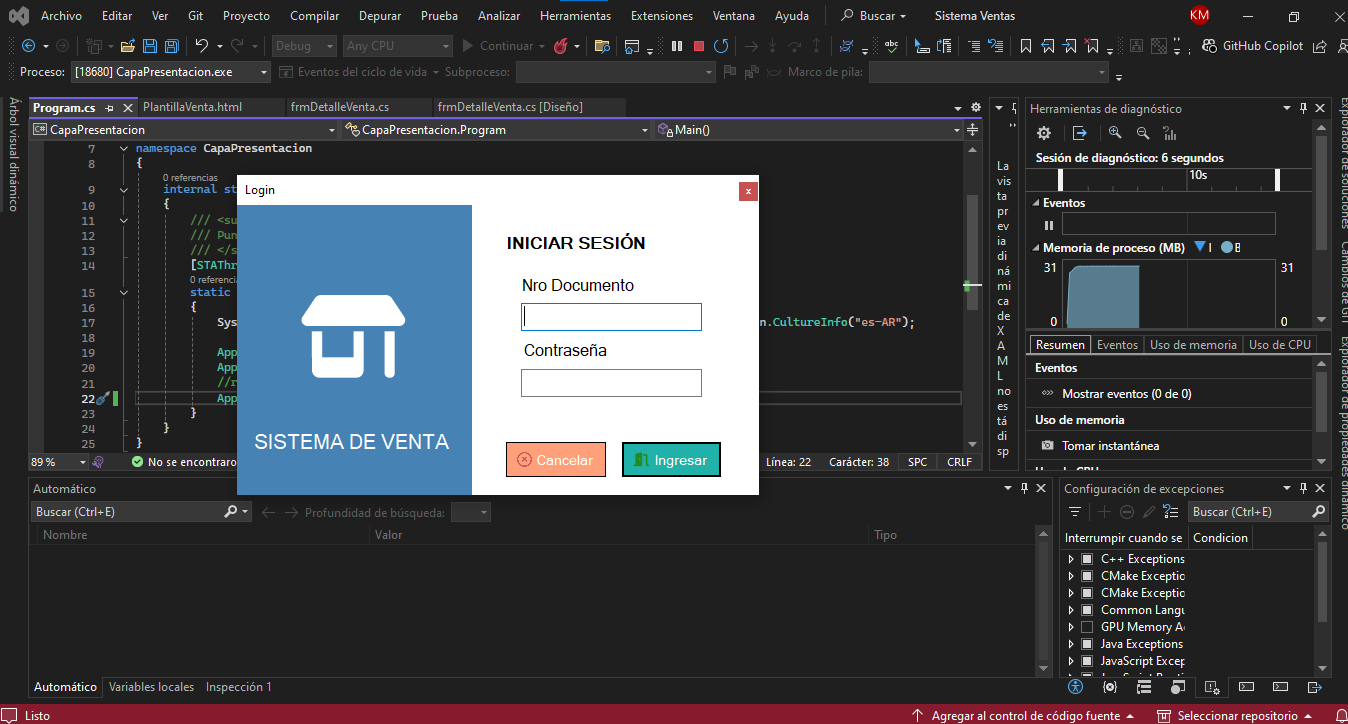Click the diagnostics settings gear icon
Viewport: 1348px width, 724px height.
[x=1044, y=132]
